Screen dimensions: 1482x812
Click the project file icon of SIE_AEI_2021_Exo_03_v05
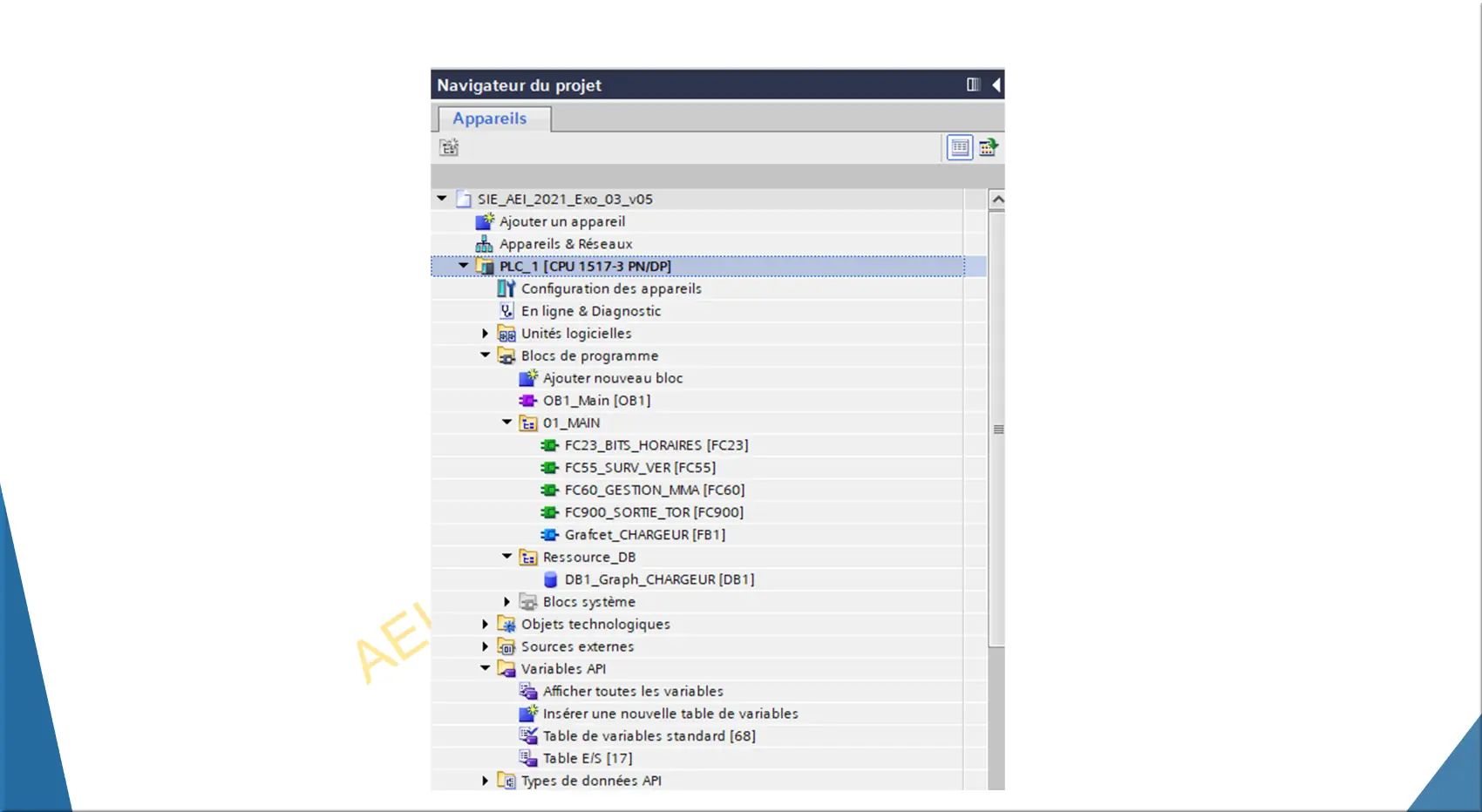[464, 200]
